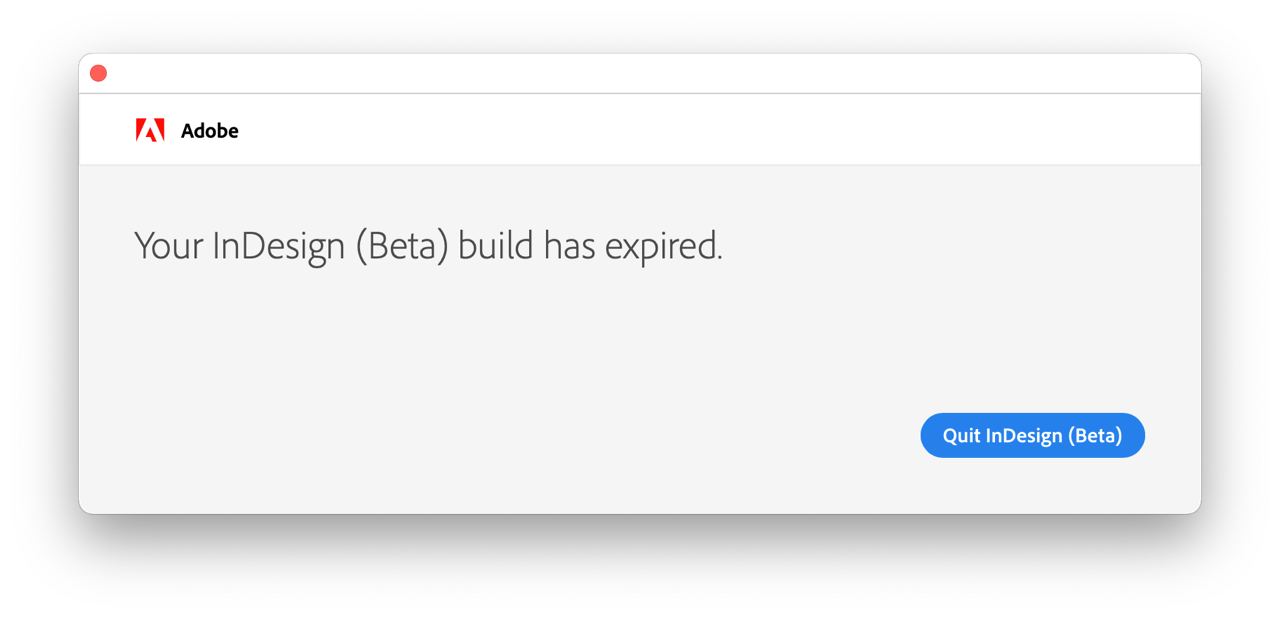
Task: Click the gray area left of the Quit button
Action: [700, 436]
